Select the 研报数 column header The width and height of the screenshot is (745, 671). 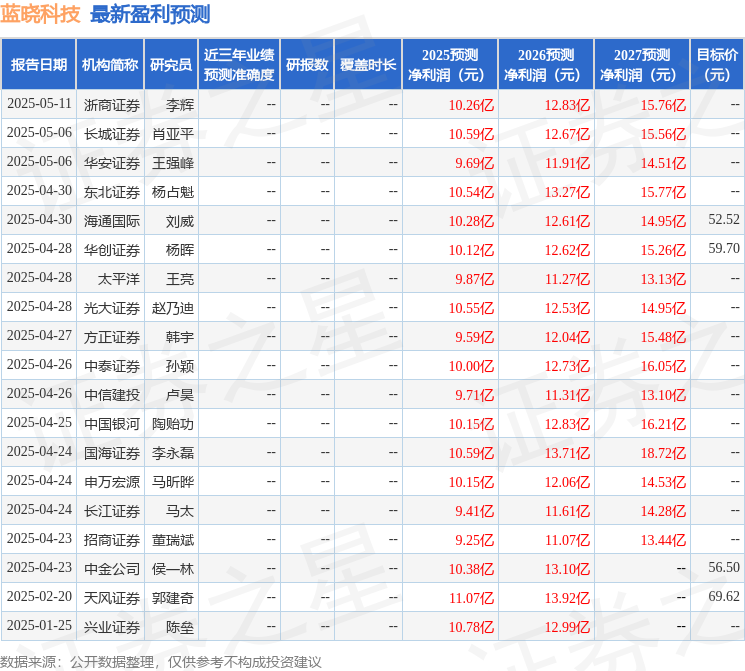(x=307, y=64)
